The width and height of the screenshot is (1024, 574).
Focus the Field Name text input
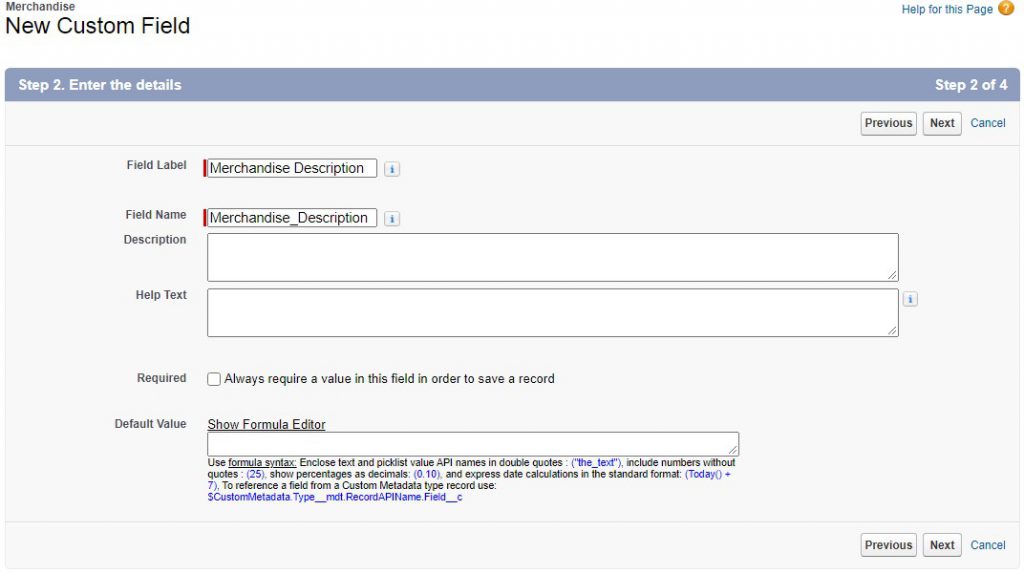(291, 218)
